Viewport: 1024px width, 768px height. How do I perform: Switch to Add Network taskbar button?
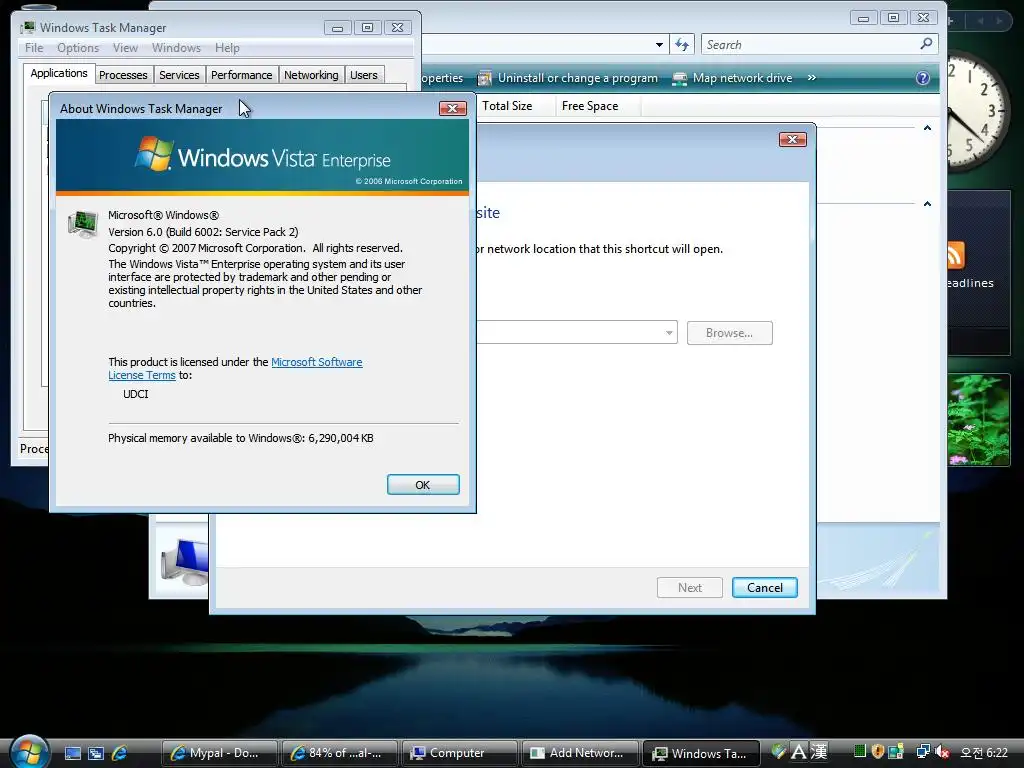pos(580,753)
